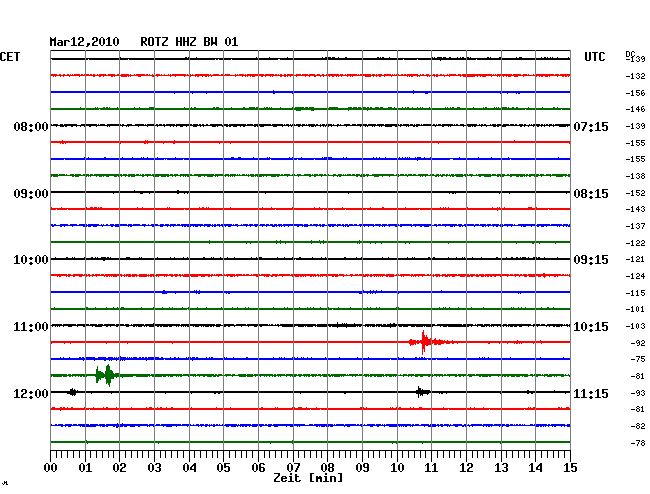Screen dimensions: 650x494
Task: Select the DC value -101
Action: [635, 309]
